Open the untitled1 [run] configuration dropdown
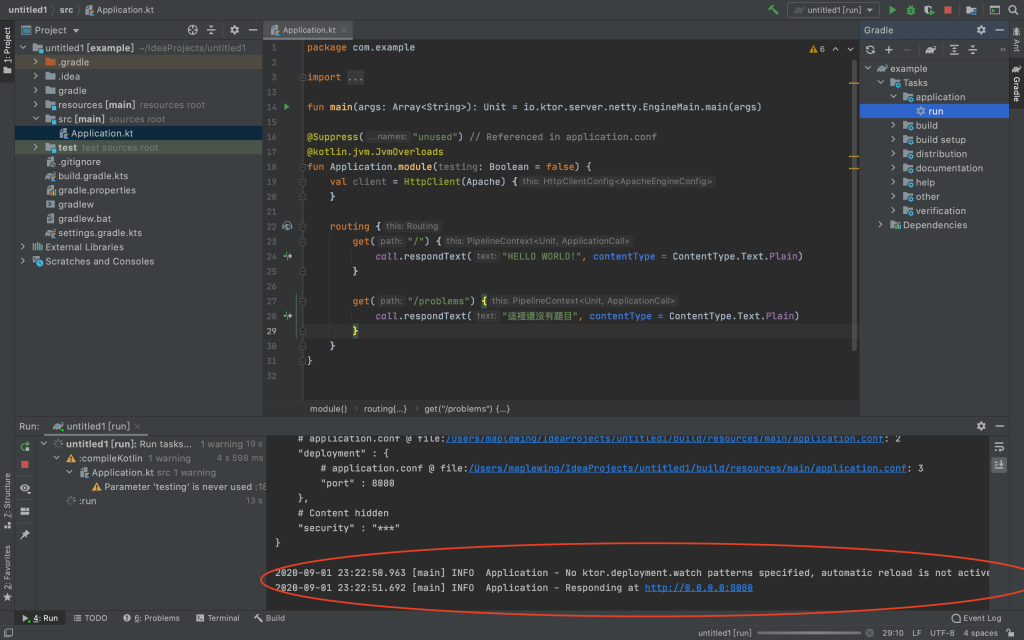This screenshot has height=640, width=1024. pyautogui.click(x=832, y=10)
